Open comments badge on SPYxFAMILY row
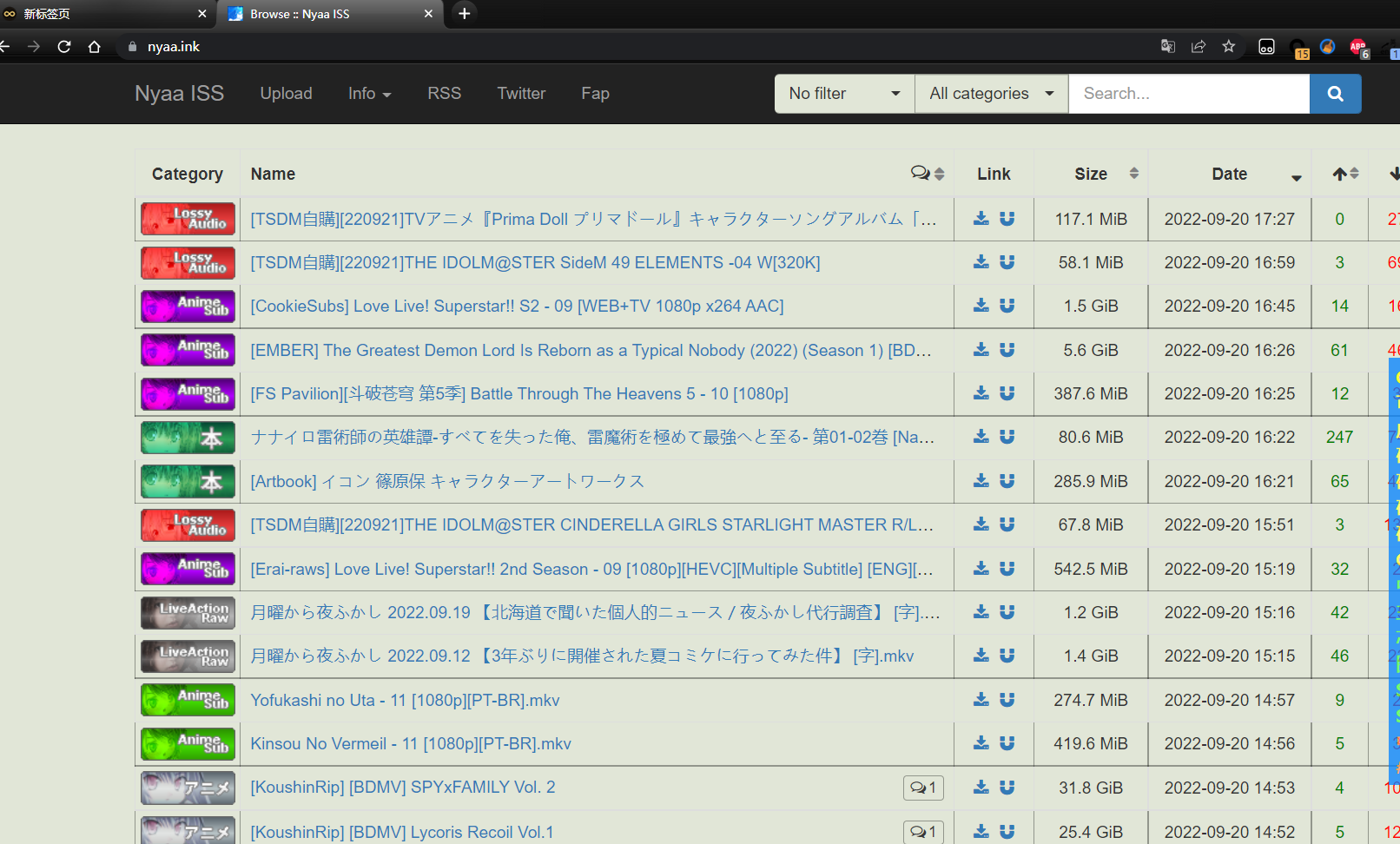Screen dimensions: 1400x844 point(923,788)
